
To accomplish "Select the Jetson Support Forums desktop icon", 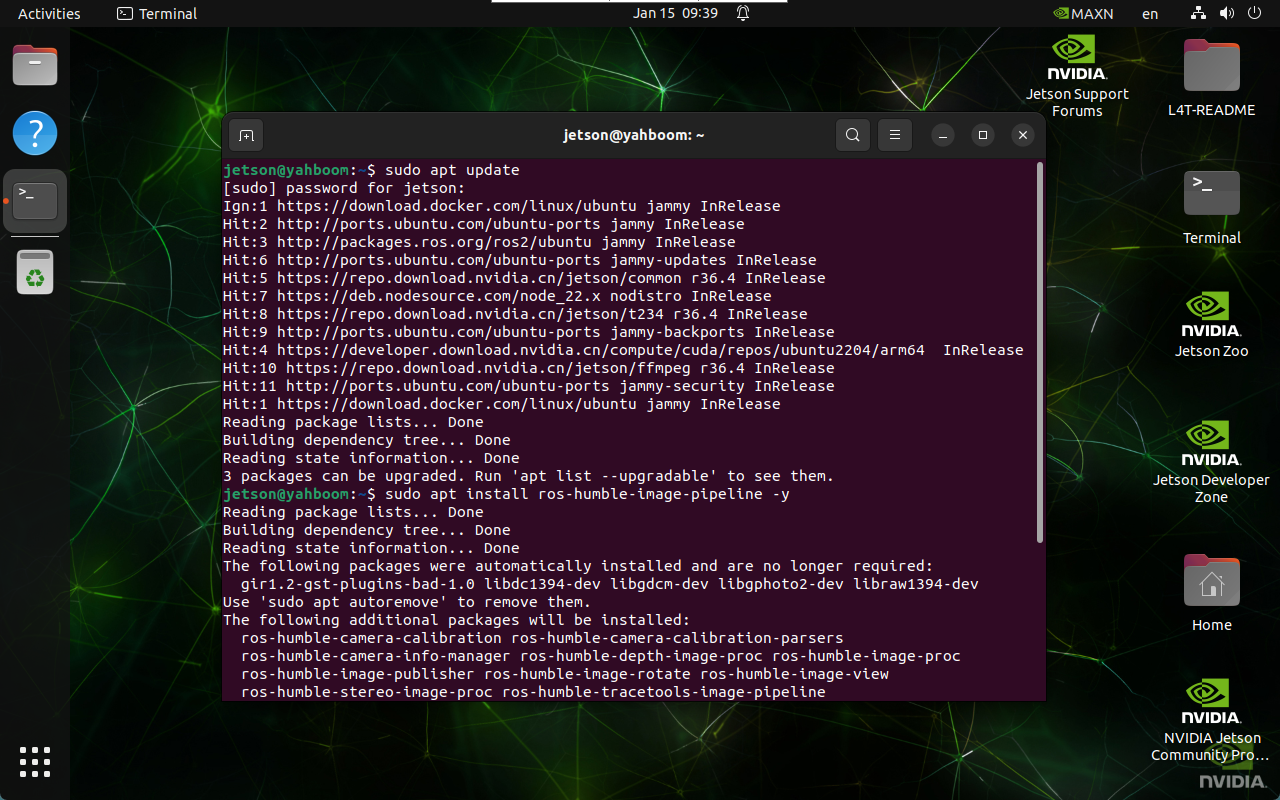I will tap(1077, 77).
